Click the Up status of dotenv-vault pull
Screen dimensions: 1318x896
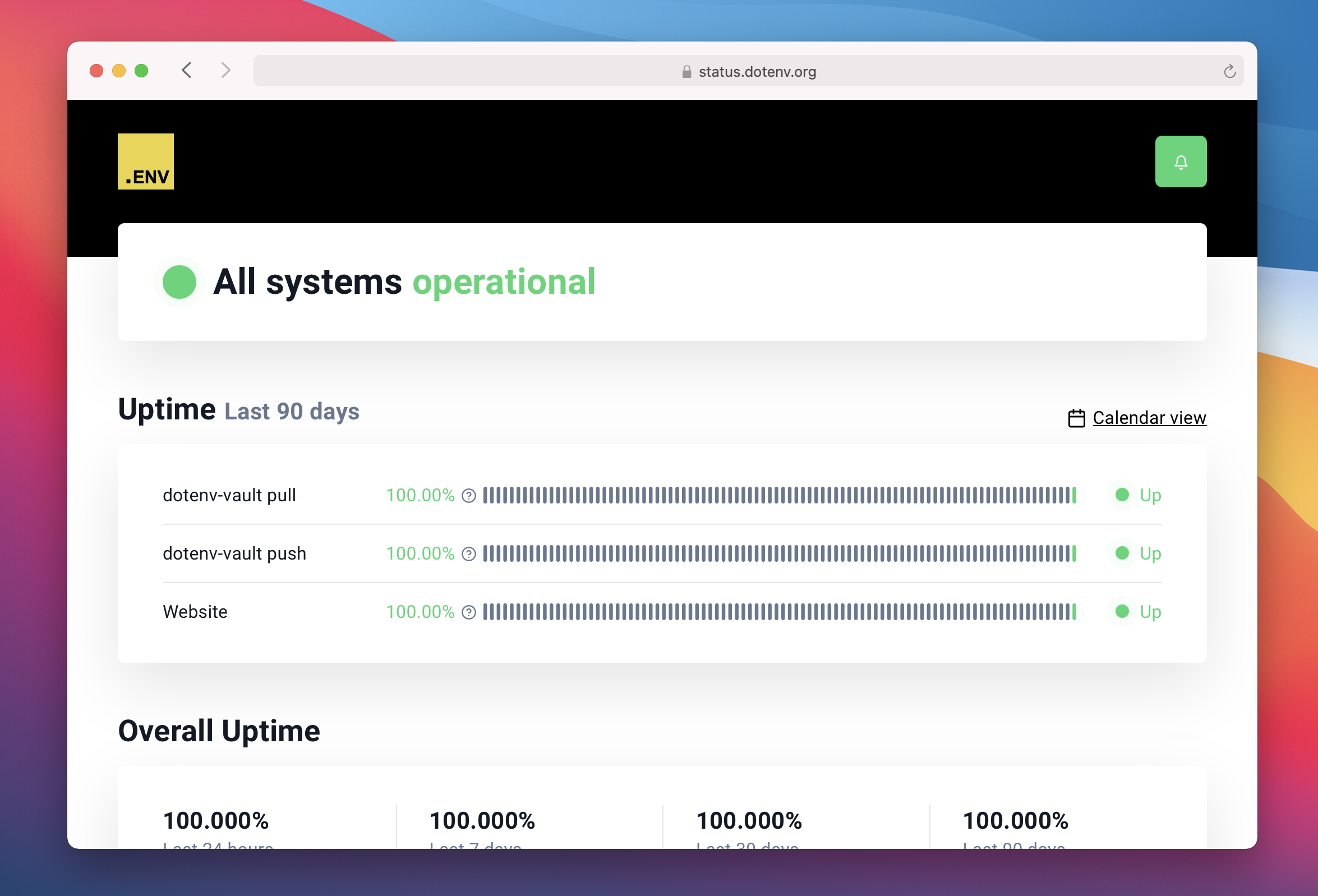[1151, 496]
